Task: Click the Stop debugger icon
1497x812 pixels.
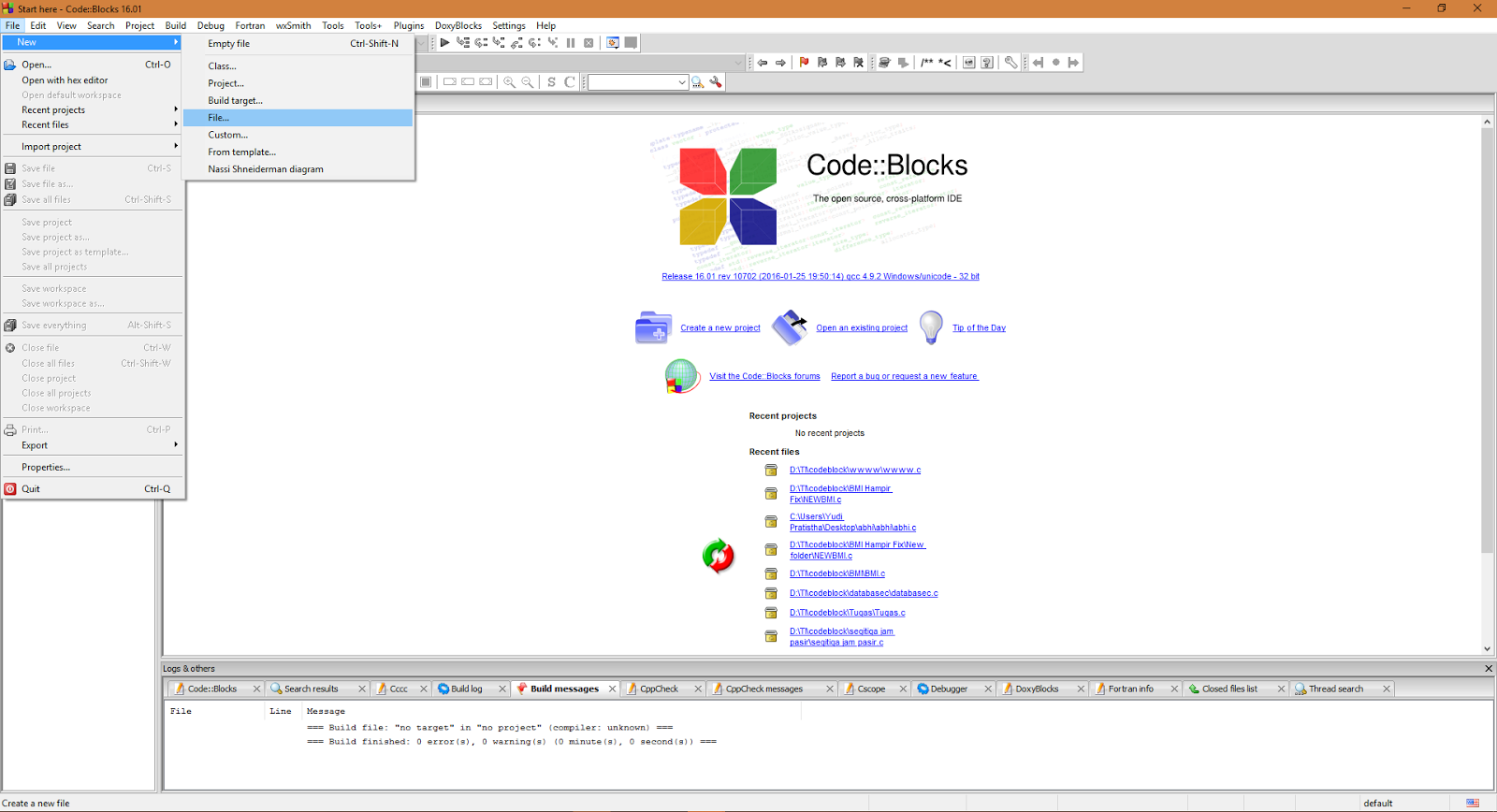Action: 589,43
